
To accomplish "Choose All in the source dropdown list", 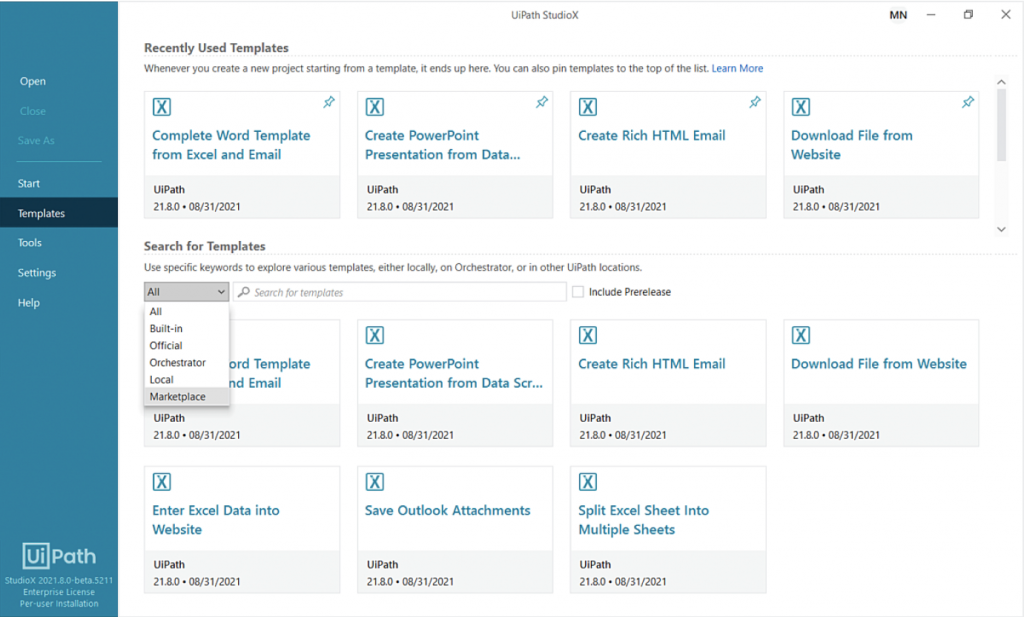I will point(186,311).
